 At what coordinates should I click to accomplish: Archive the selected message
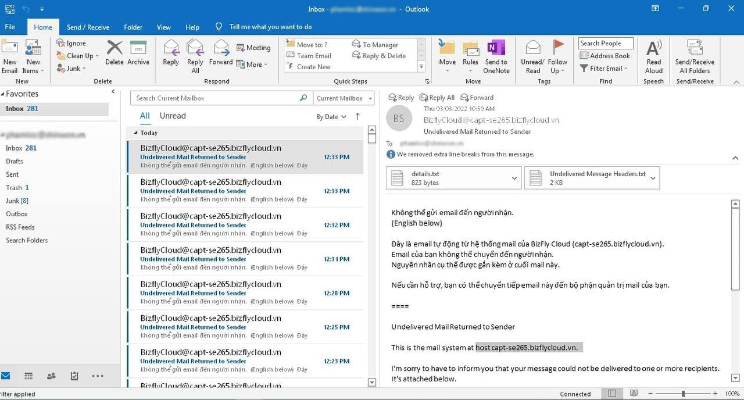pos(138,52)
